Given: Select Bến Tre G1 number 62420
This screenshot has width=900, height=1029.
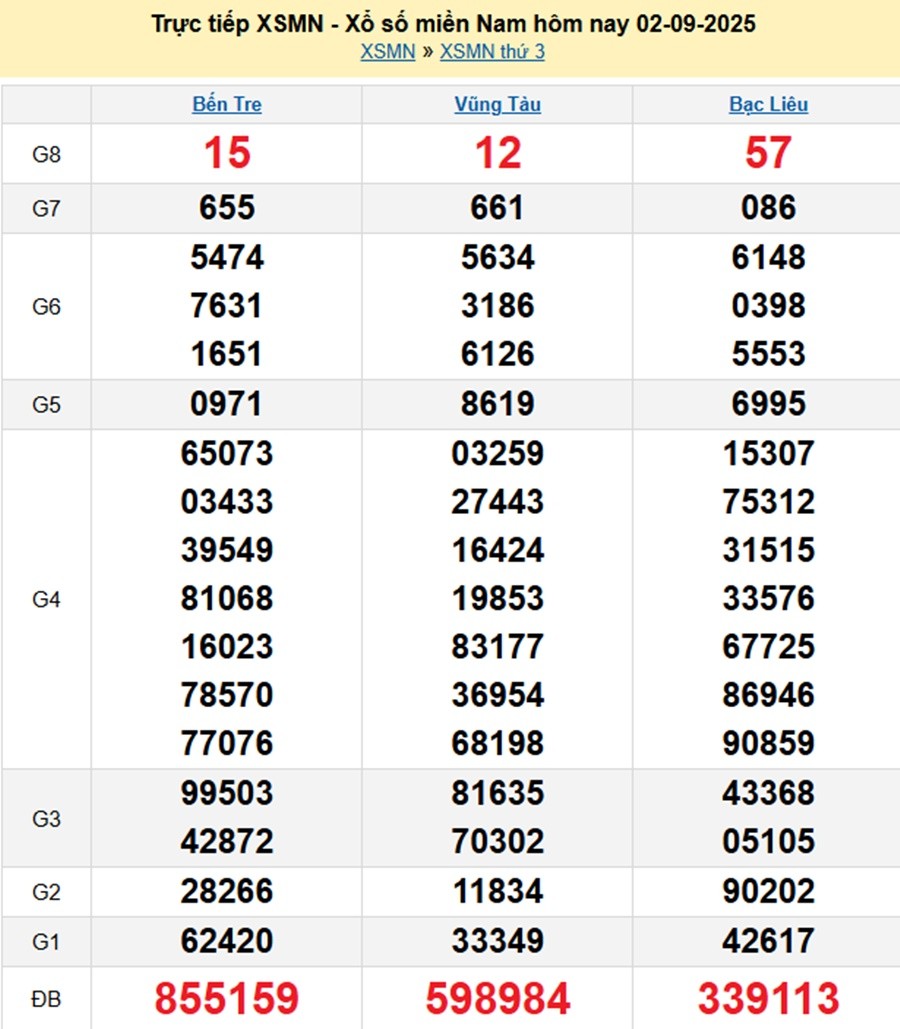Looking at the screenshot, I should click(227, 941).
